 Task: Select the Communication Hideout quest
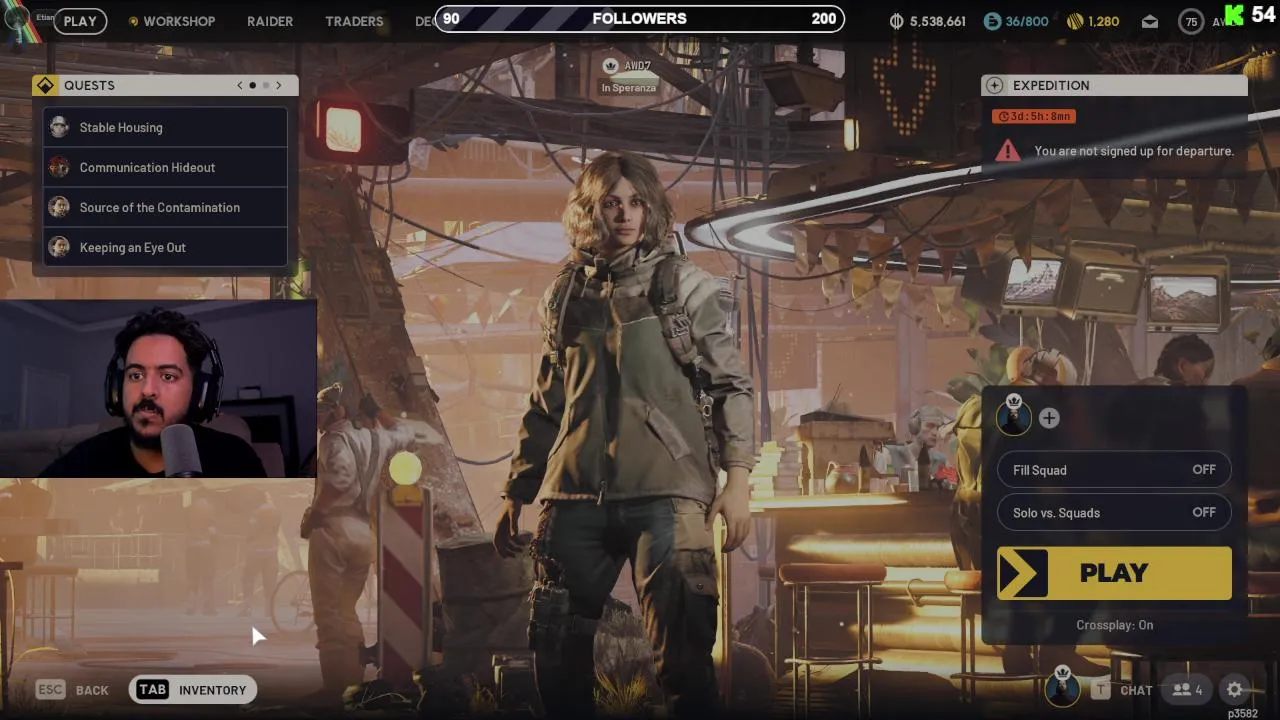pos(166,167)
